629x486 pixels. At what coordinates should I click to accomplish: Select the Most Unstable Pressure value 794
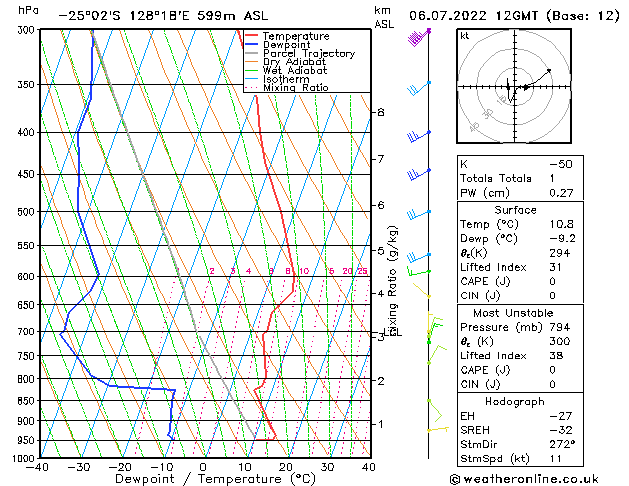[x=560, y=327]
